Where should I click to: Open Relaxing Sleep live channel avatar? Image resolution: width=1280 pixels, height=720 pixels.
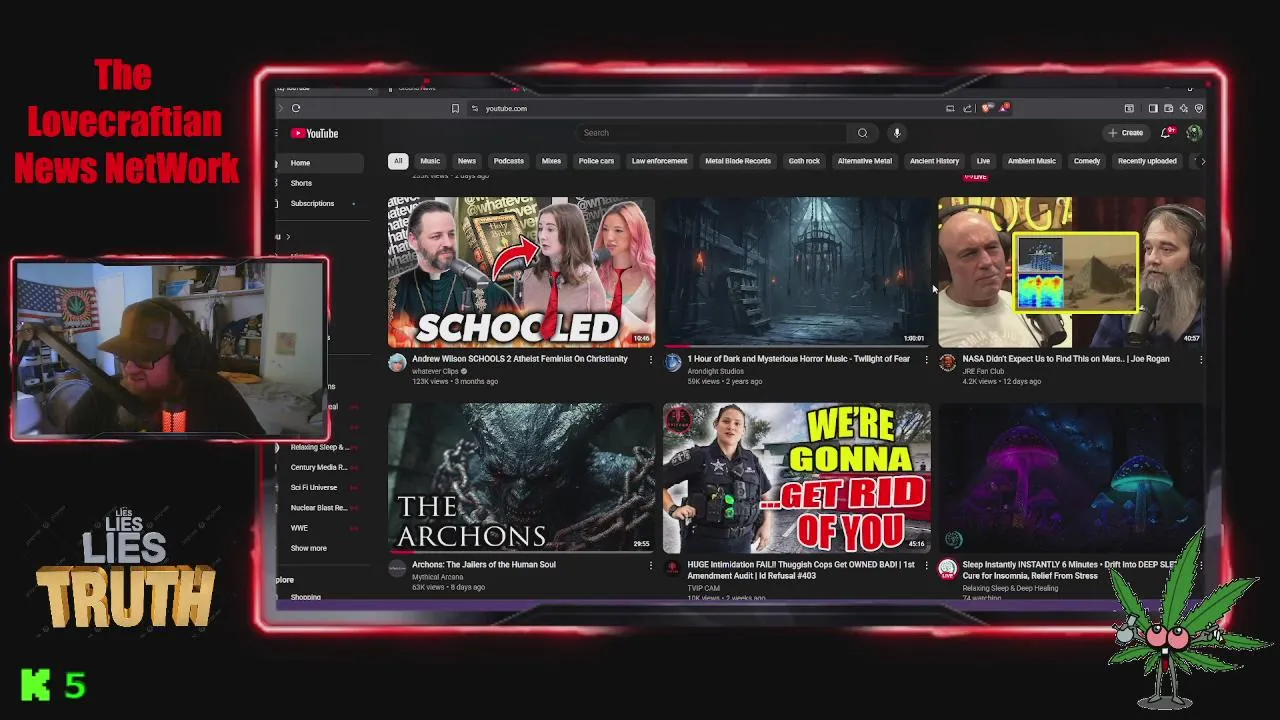point(947,570)
